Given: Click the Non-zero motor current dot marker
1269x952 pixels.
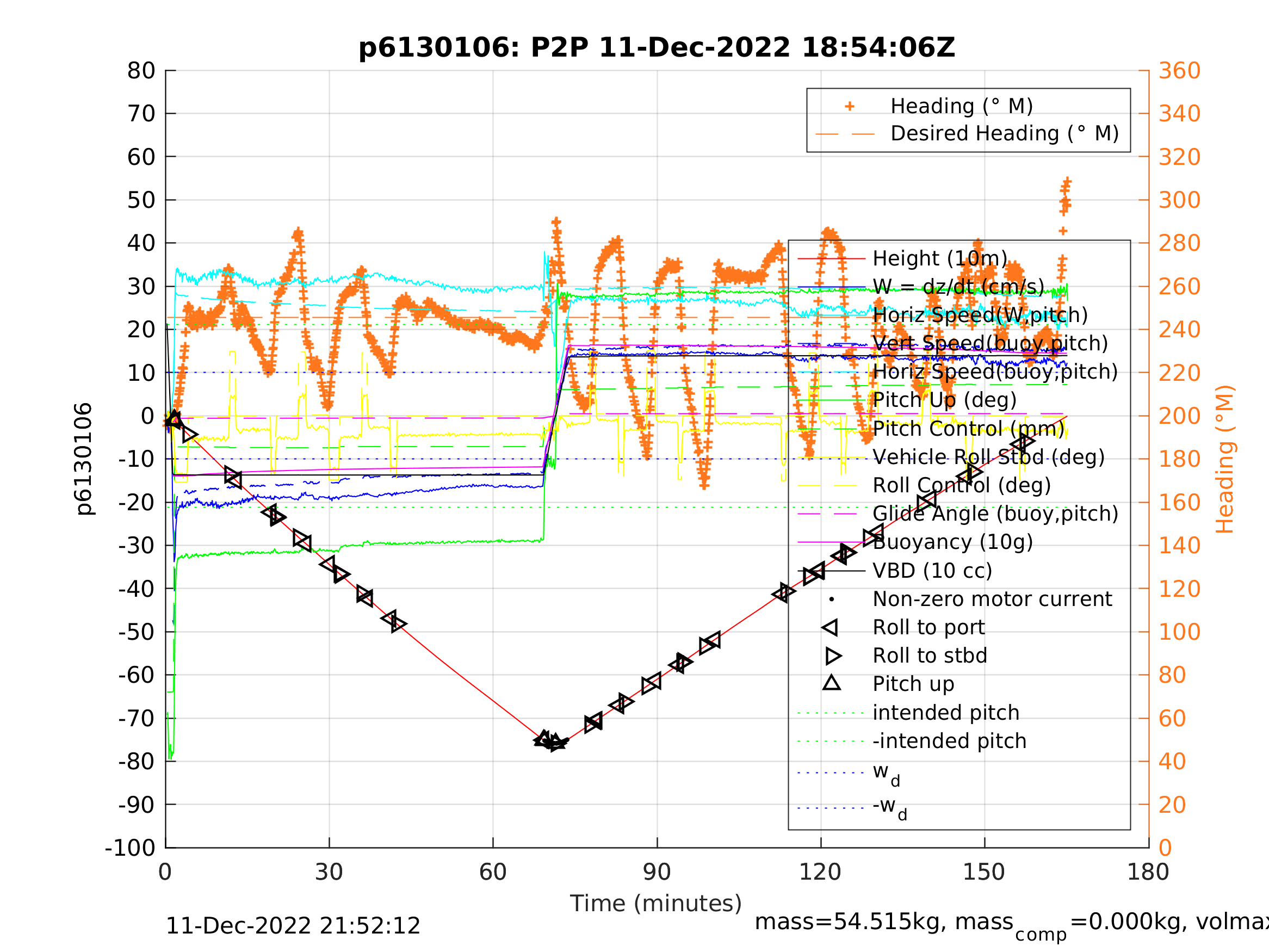Looking at the screenshot, I should pyautogui.click(x=831, y=599).
